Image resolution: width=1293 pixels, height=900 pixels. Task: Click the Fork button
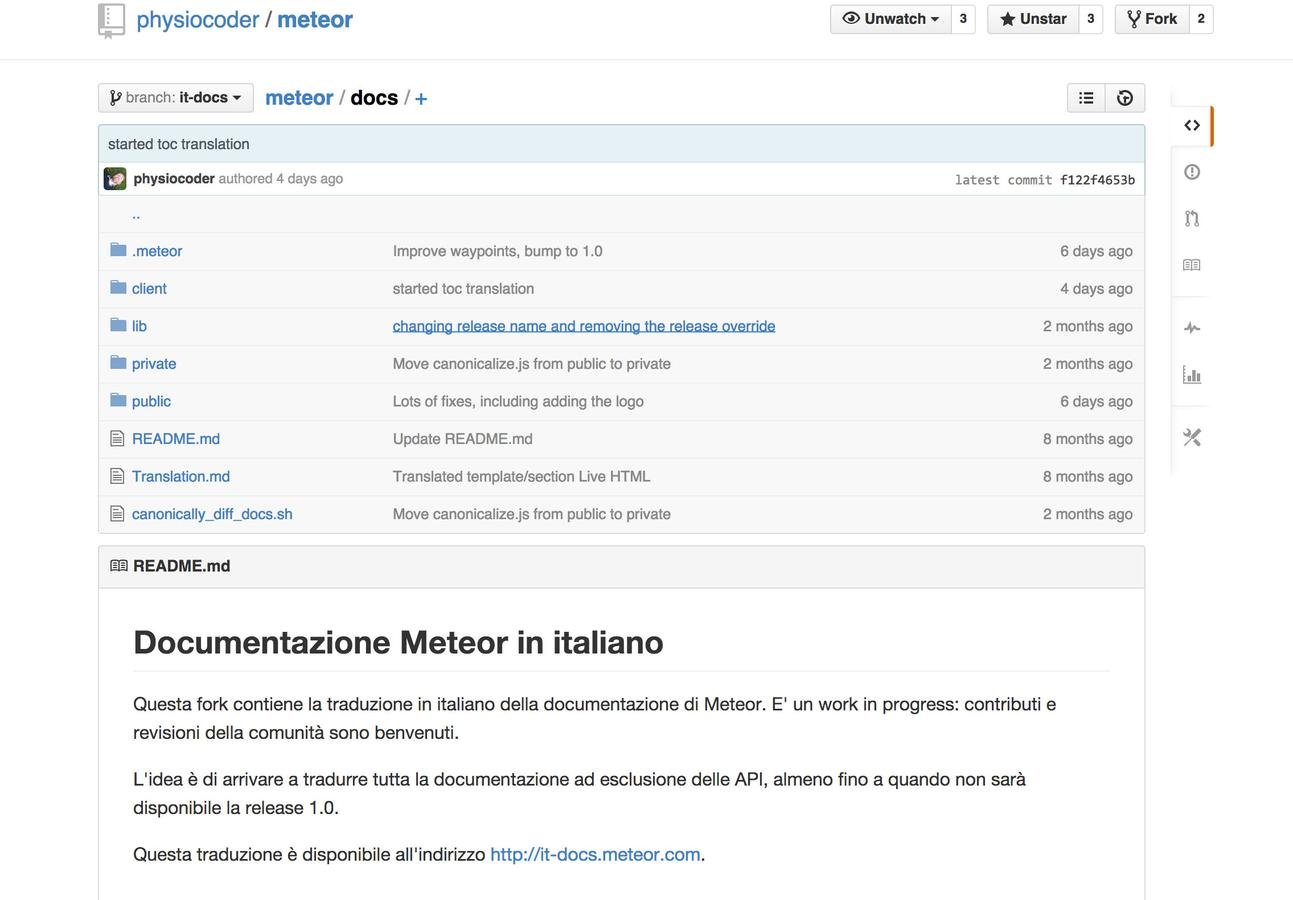tap(1152, 19)
